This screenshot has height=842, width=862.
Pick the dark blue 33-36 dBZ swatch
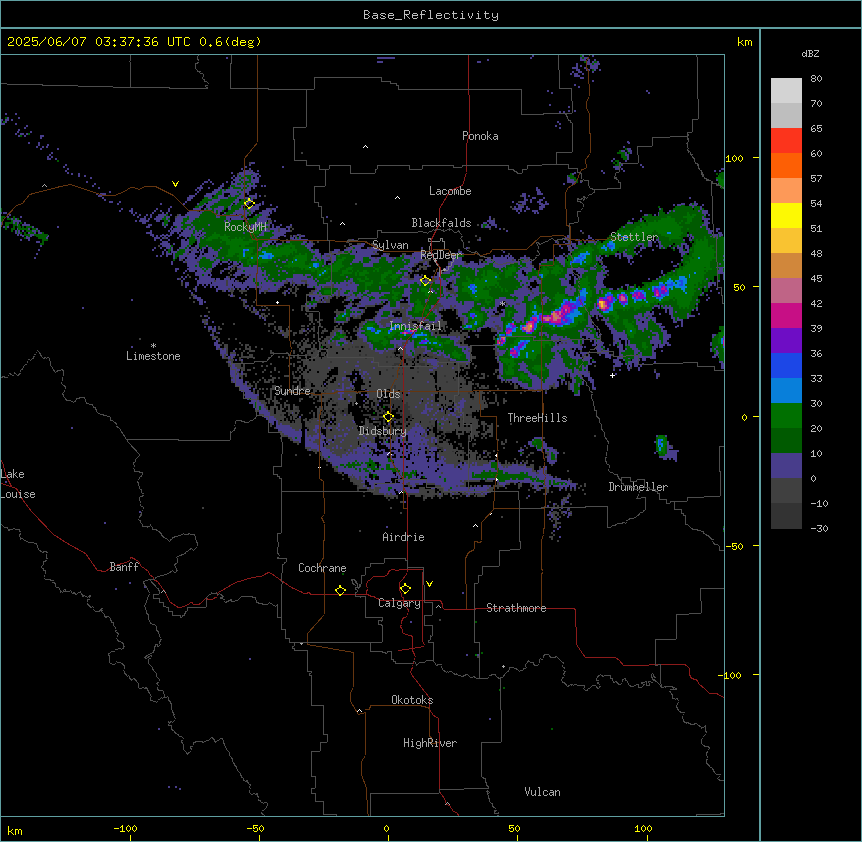[x=786, y=365]
